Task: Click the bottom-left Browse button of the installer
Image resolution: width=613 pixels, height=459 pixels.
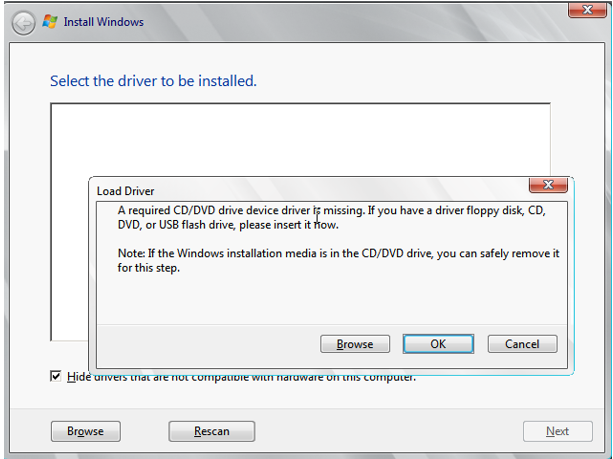Action: click(x=85, y=431)
